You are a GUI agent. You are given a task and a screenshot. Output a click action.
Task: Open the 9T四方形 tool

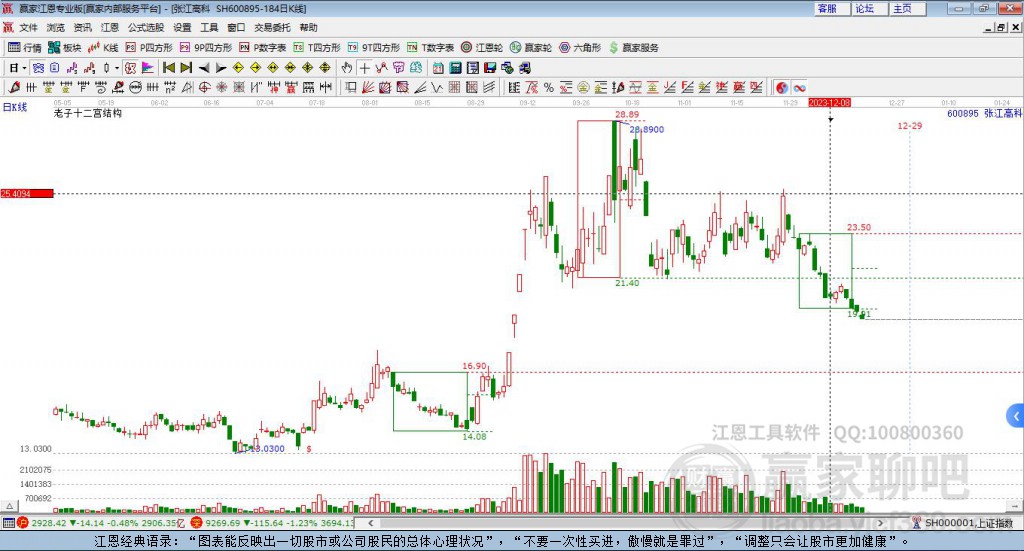tap(373, 48)
